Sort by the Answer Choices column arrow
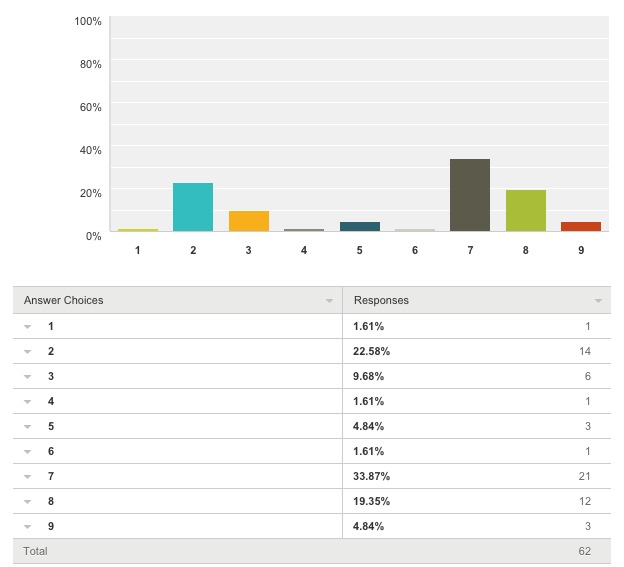 click(x=329, y=301)
